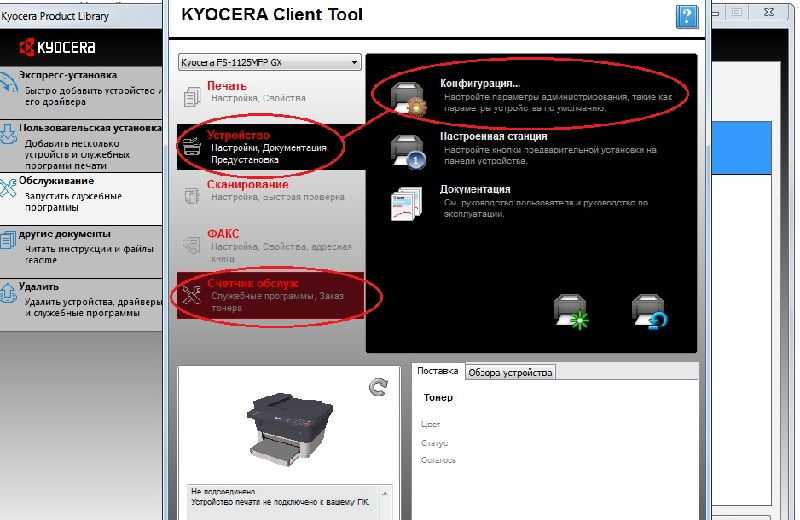Maximize the background window
This screenshot has width=800, height=520.
(737, 12)
